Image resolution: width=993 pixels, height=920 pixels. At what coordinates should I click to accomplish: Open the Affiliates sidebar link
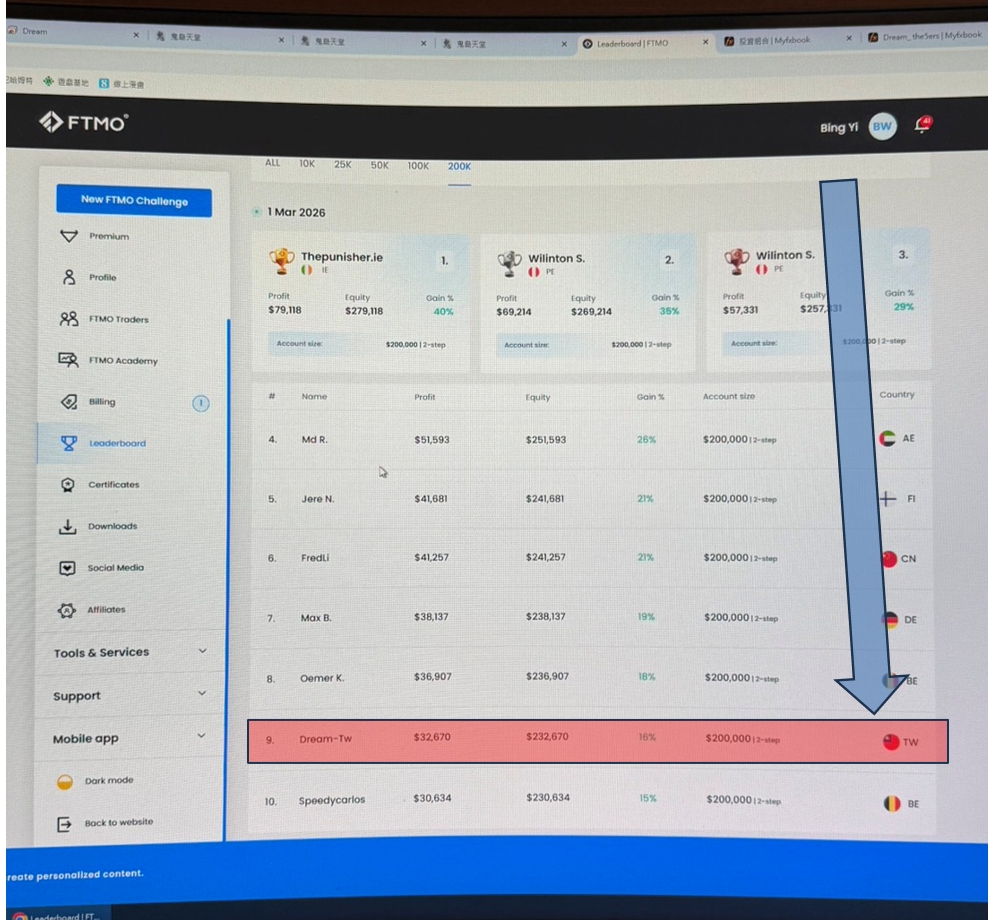point(106,610)
